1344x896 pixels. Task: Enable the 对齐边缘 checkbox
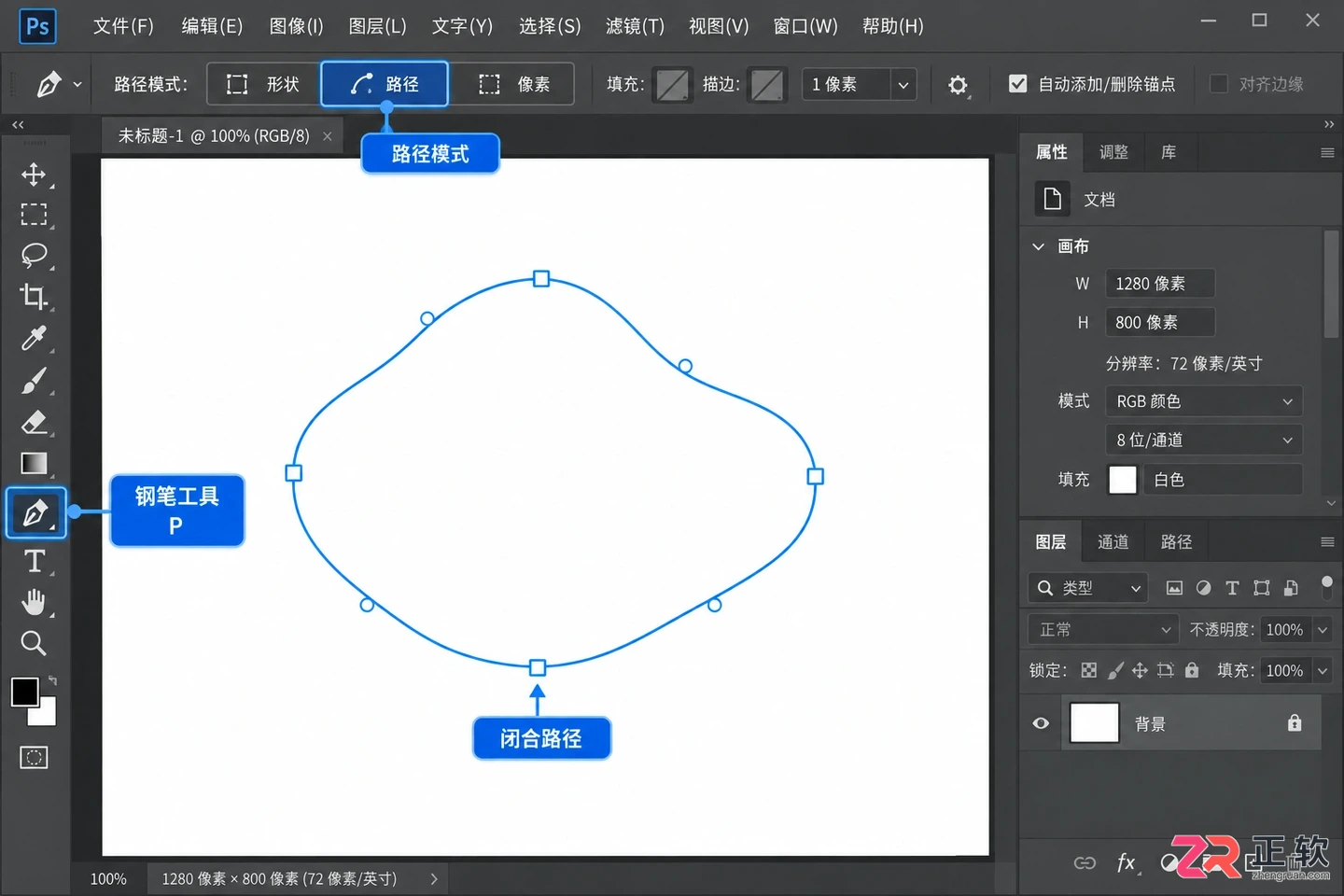pos(1218,84)
